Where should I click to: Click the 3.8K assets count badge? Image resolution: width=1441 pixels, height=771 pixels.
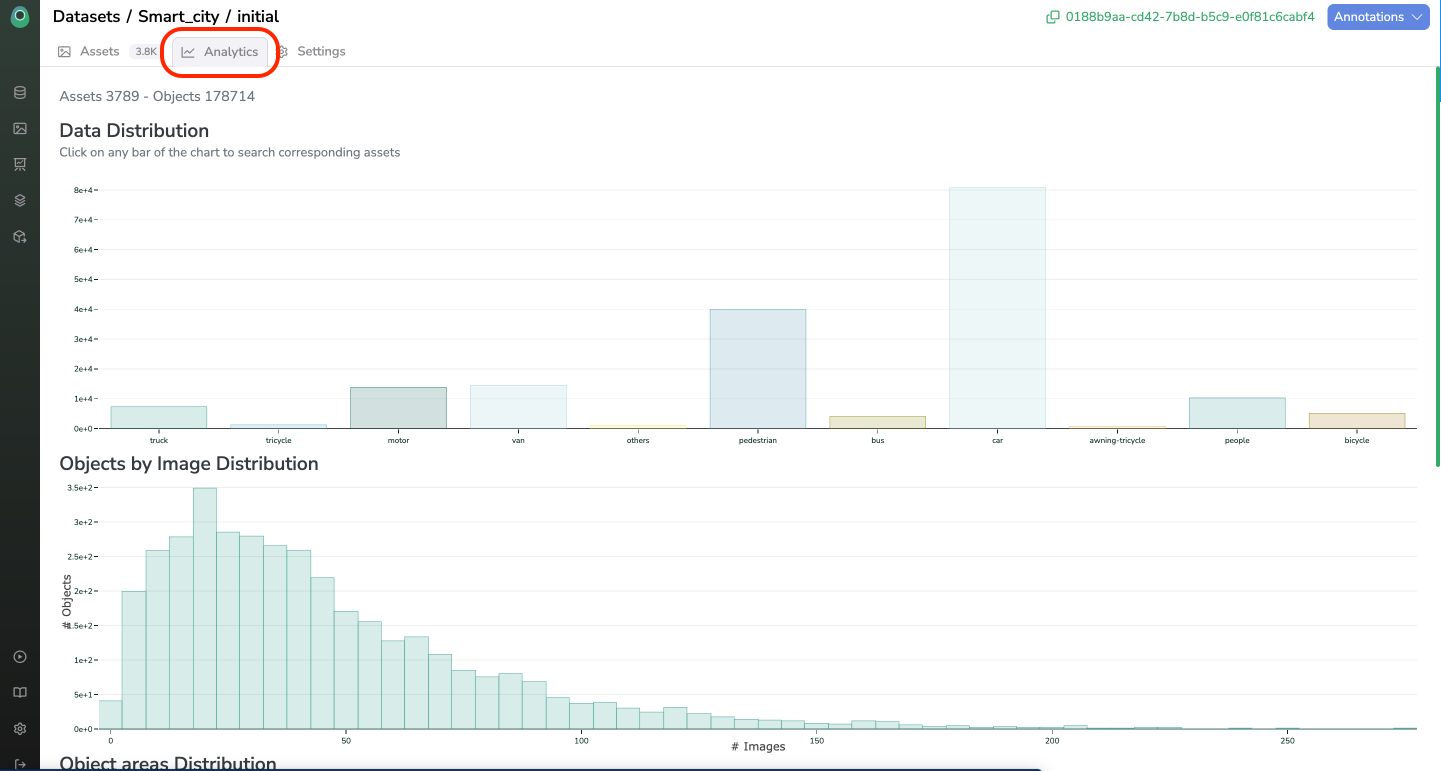tap(146, 52)
